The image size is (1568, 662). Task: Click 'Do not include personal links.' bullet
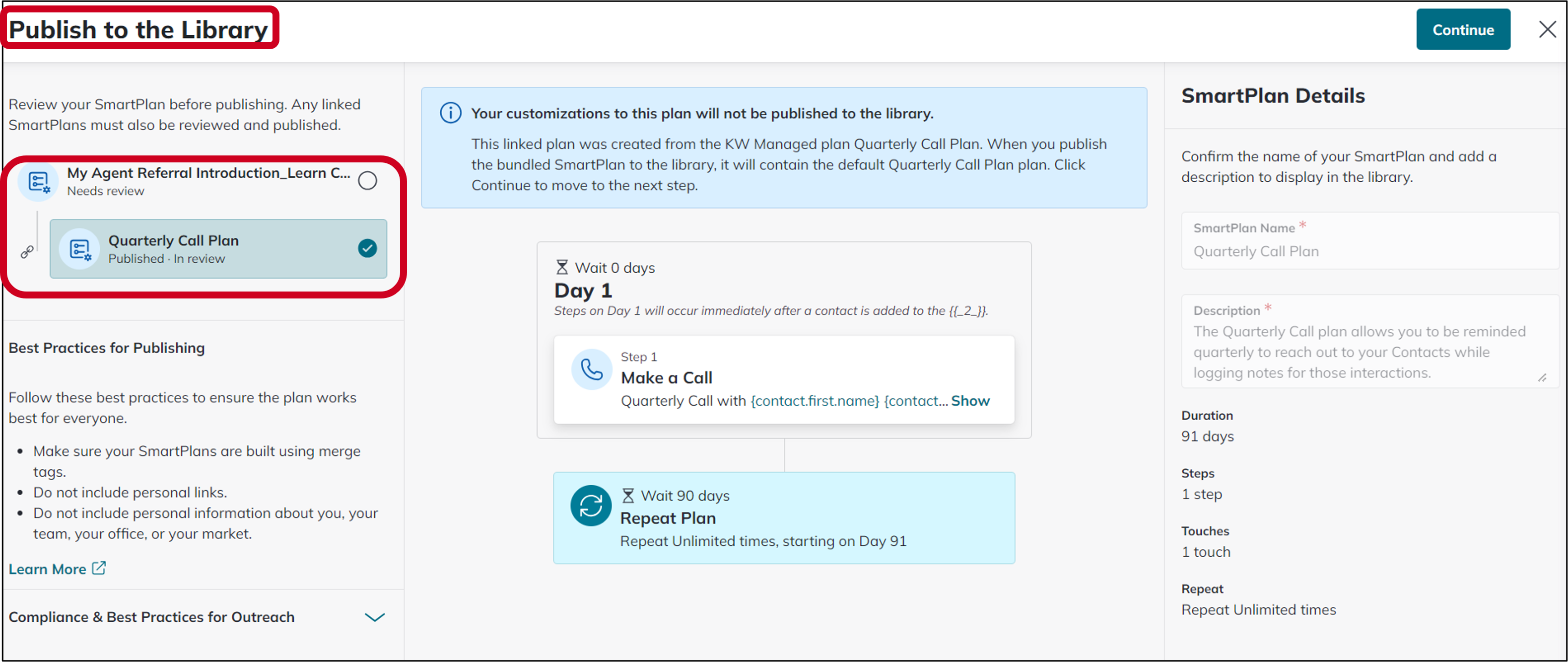point(130,492)
